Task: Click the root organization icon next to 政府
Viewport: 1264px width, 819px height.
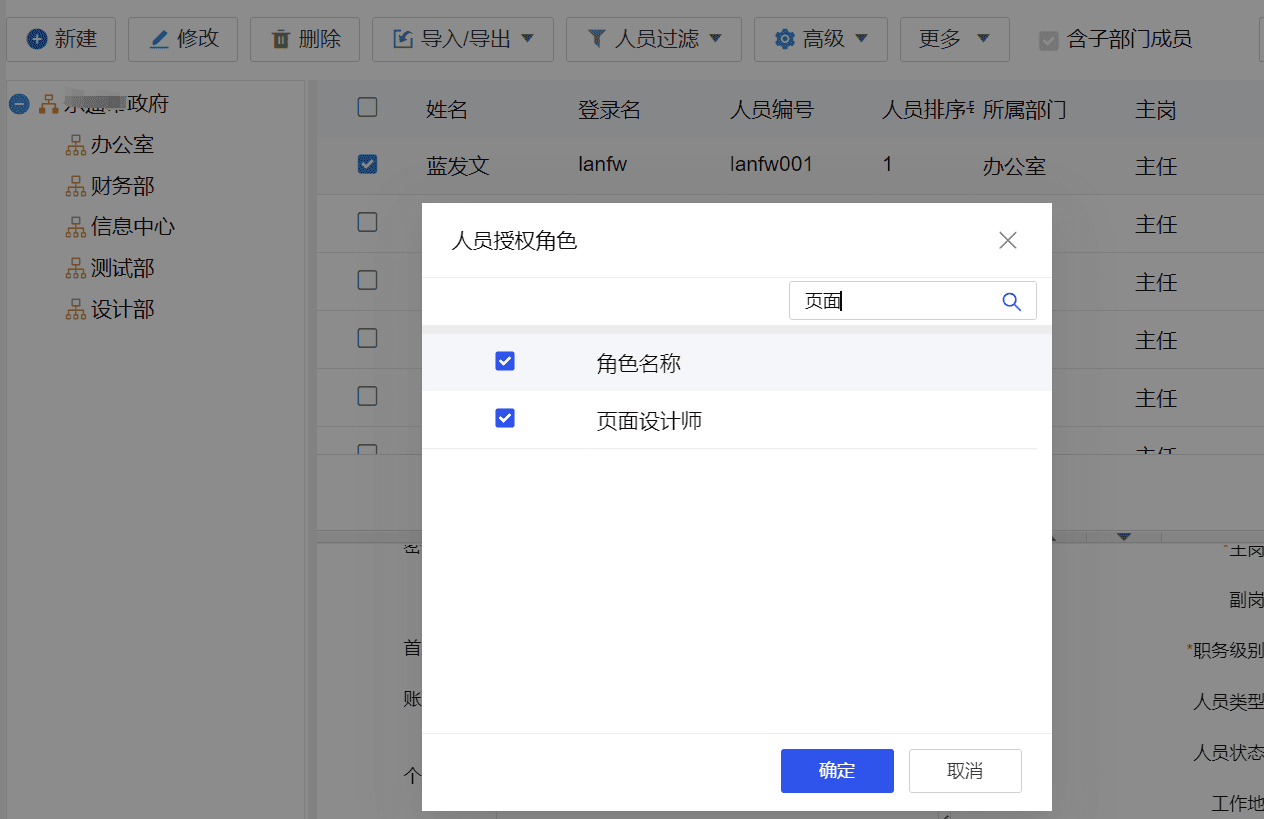Action: (48, 103)
